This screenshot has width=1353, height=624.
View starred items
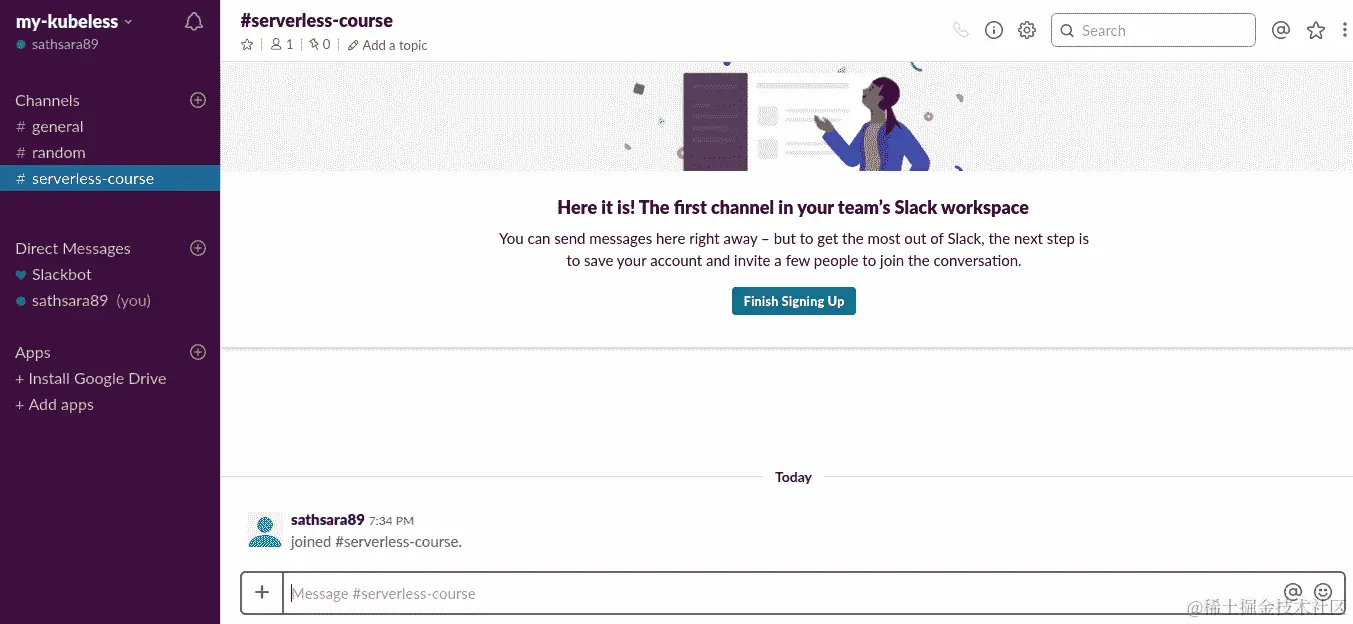coord(1315,30)
